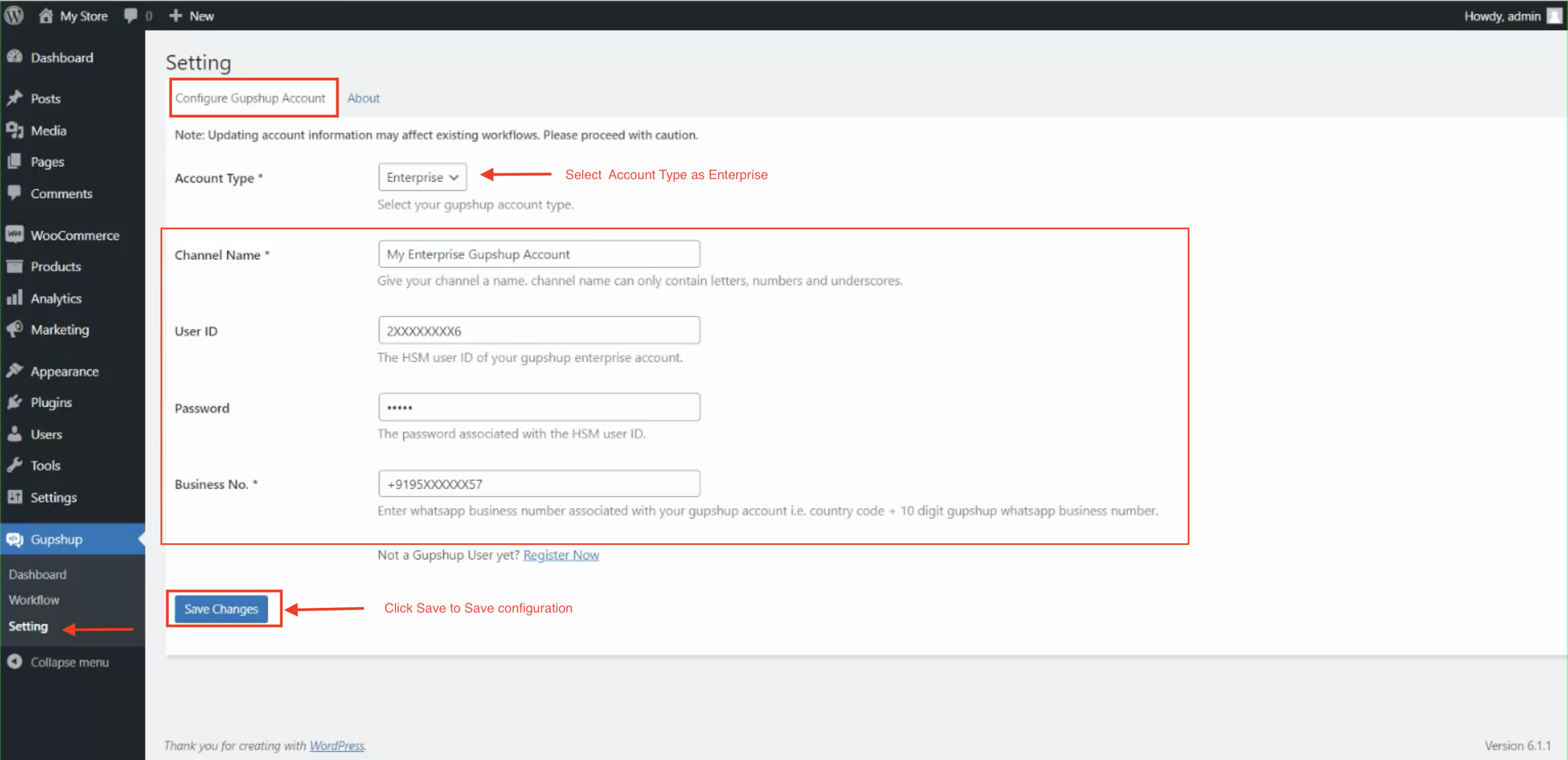
Task: Open the Account Type Enterprise dropdown
Action: [423, 177]
